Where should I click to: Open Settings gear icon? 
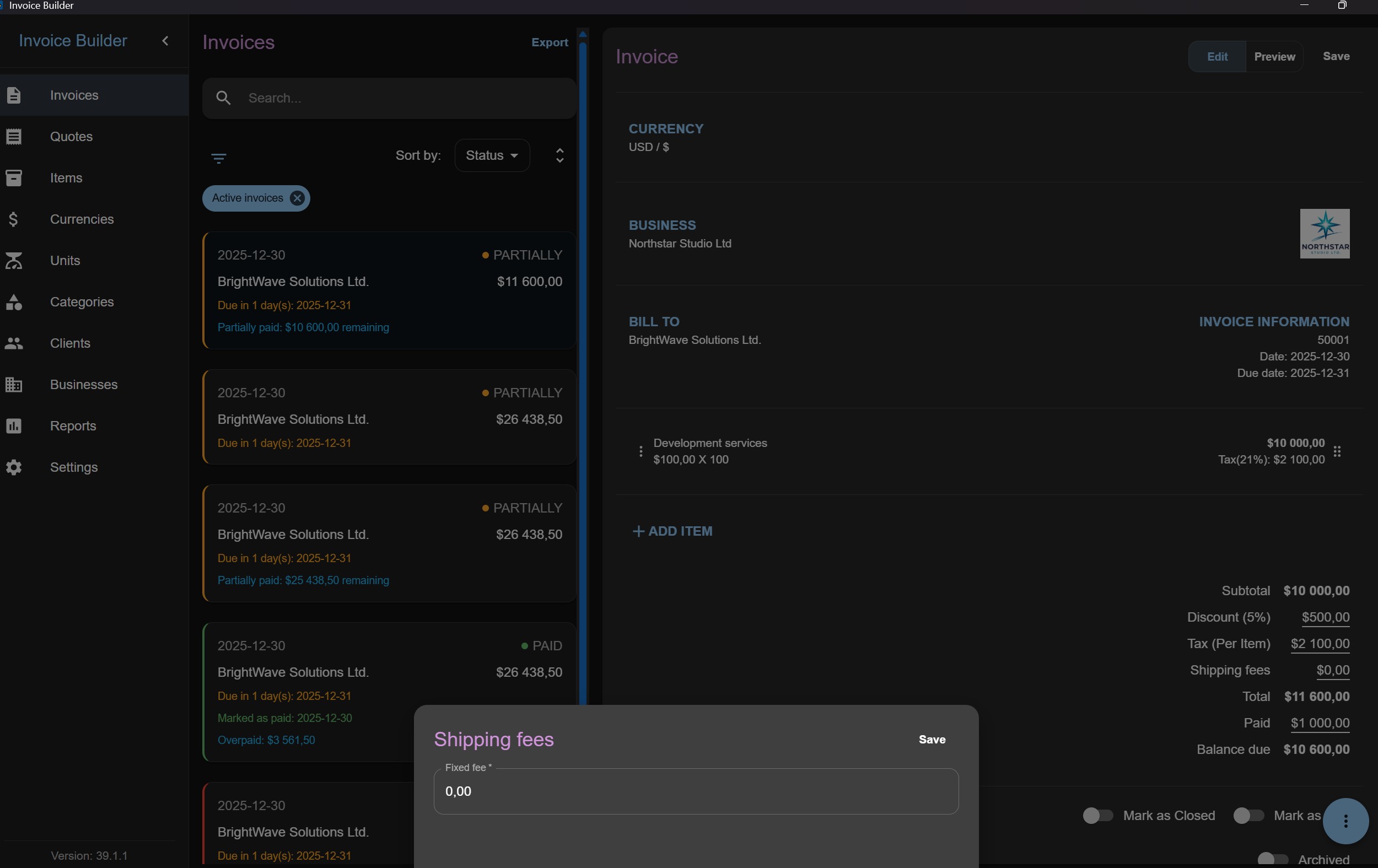tap(14, 467)
